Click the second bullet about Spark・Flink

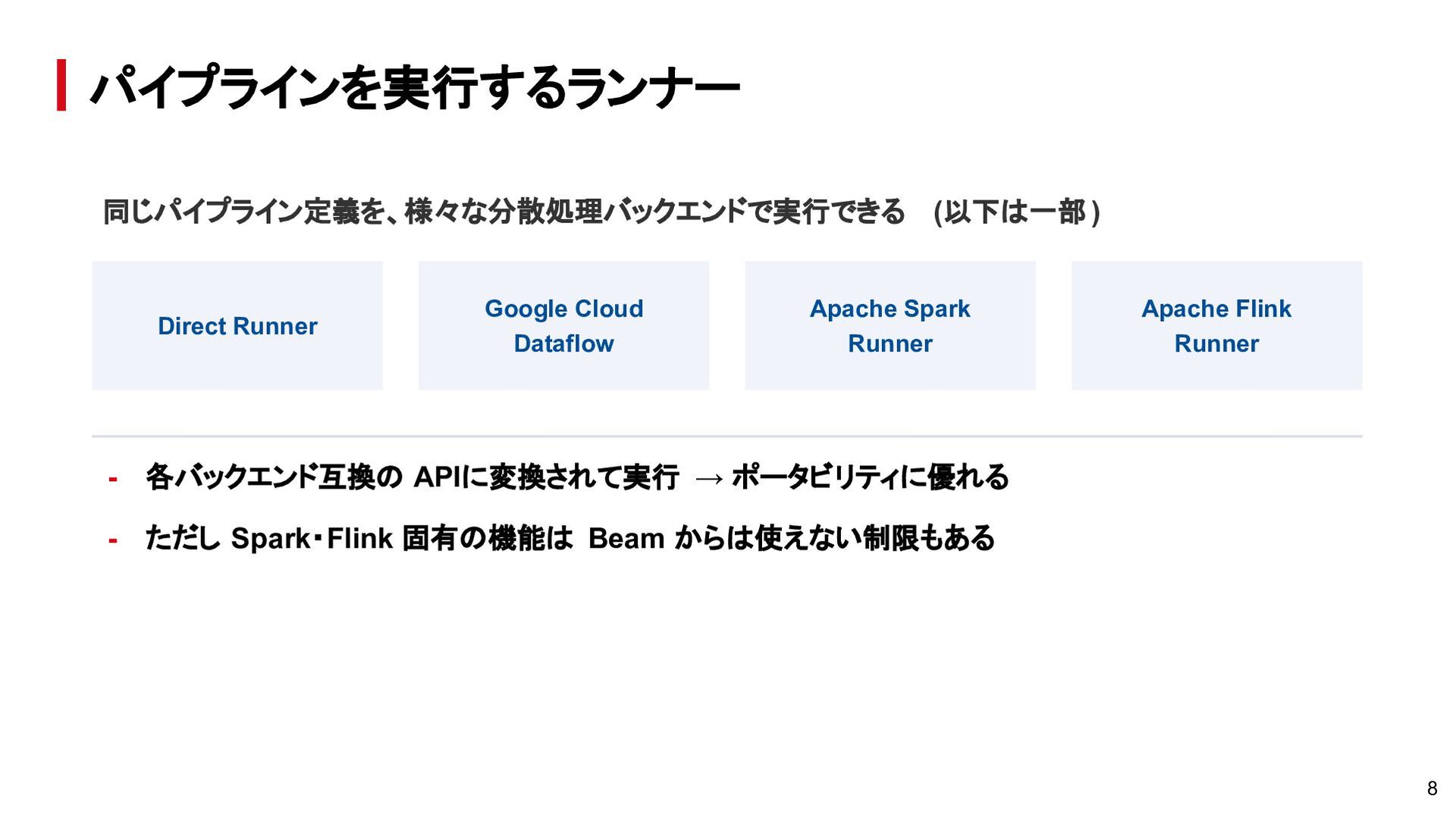[570, 538]
